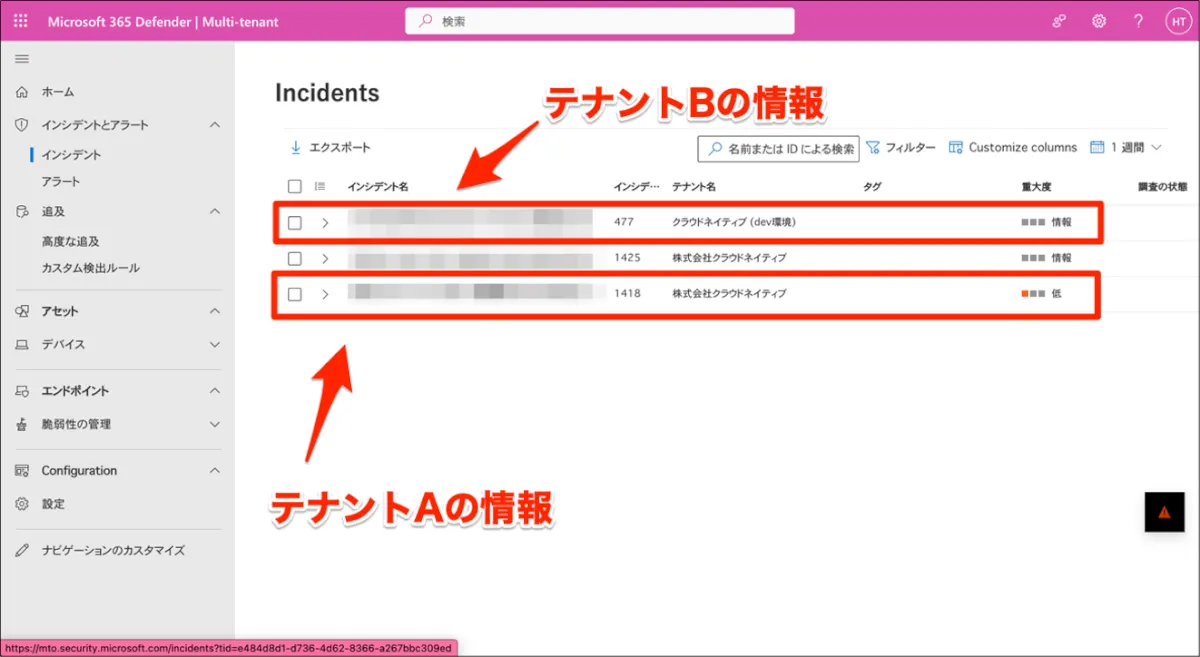
Task: Click the calendar icon beside 1 週間
Action: point(1097,147)
